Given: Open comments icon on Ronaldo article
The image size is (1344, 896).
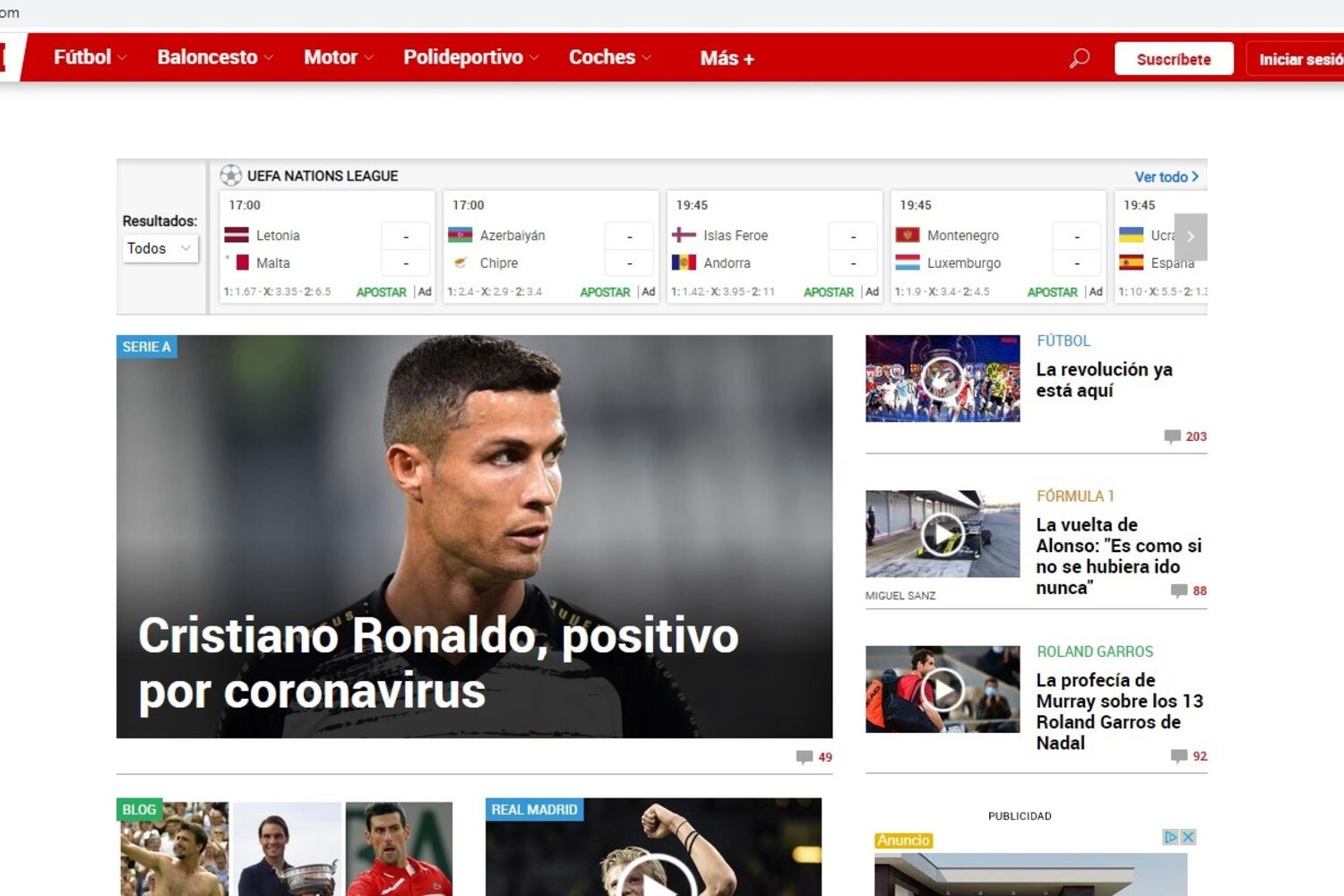Looking at the screenshot, I should [x=805, y=757].
